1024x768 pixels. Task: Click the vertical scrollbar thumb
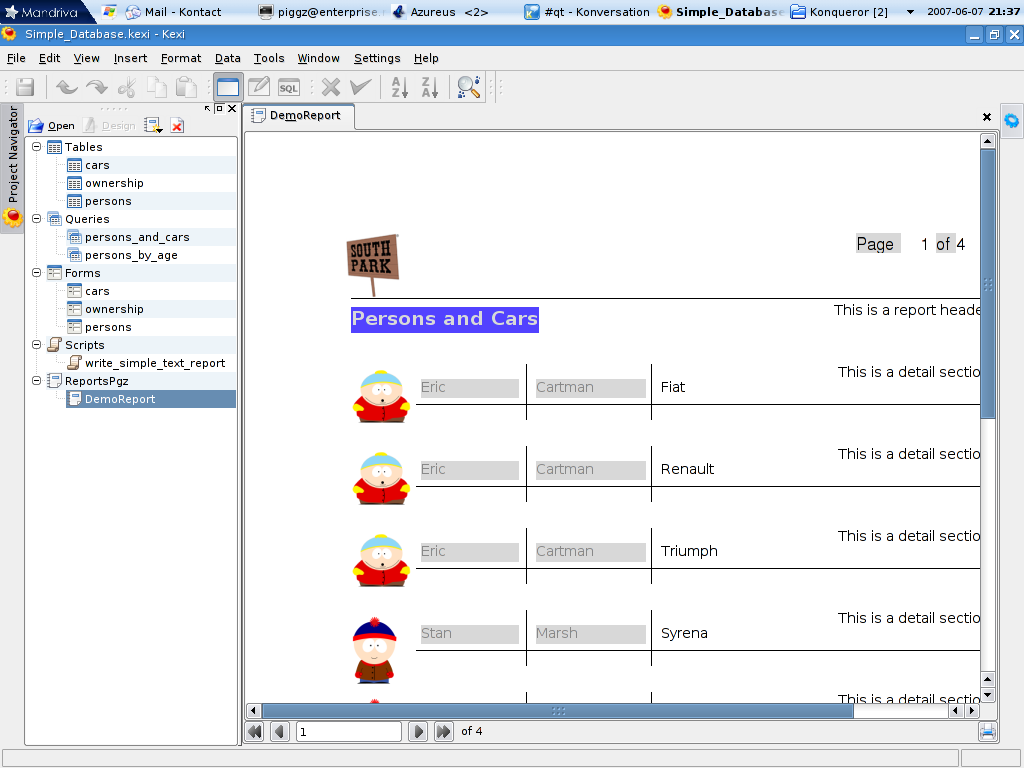987,283
